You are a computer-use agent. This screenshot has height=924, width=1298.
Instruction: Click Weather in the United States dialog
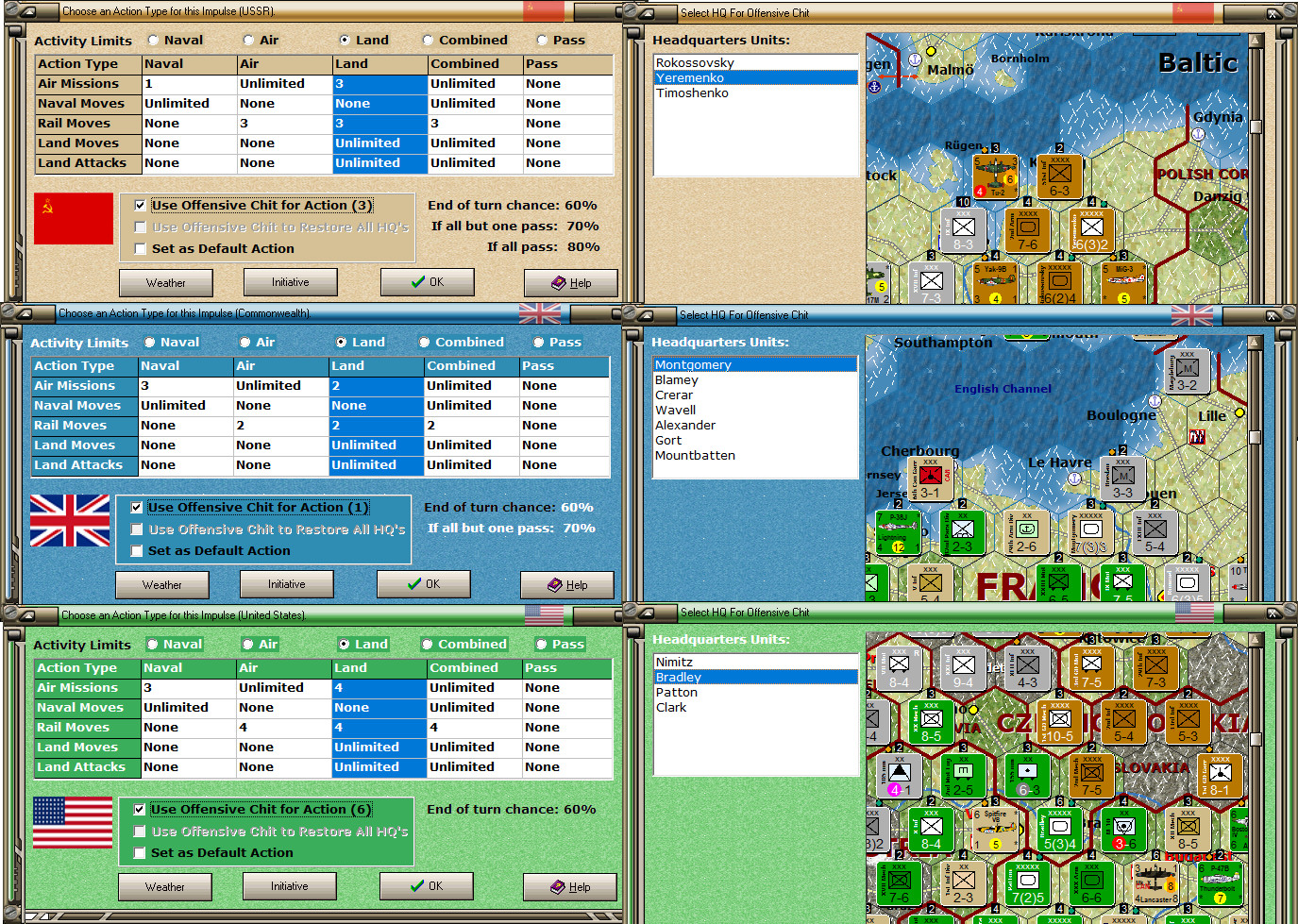coord(165,887)
